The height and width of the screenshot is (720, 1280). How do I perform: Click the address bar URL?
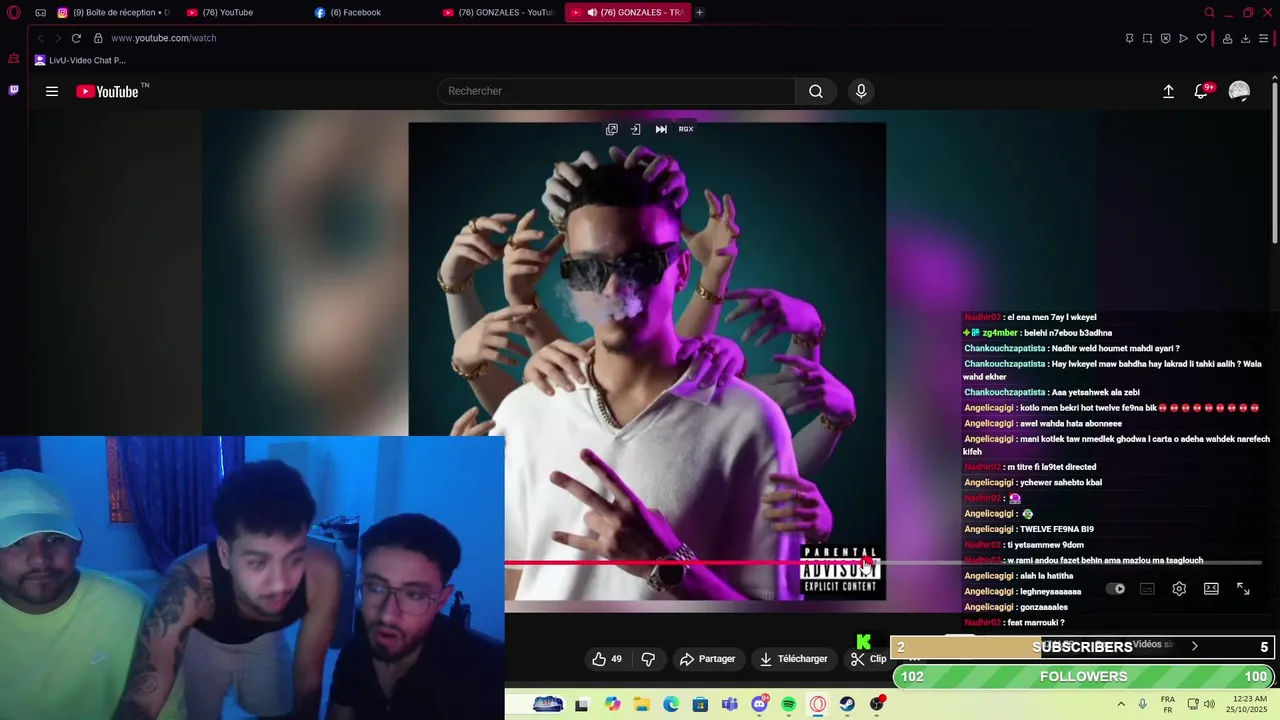pos(164,38)
